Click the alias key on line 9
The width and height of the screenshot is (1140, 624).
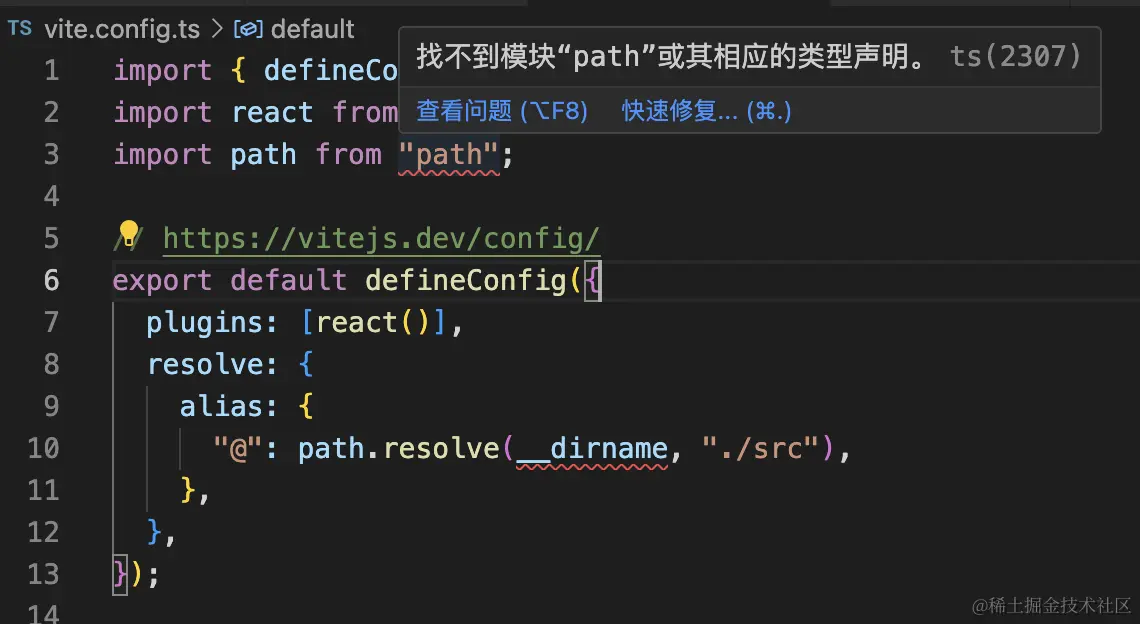pos(220,407)
